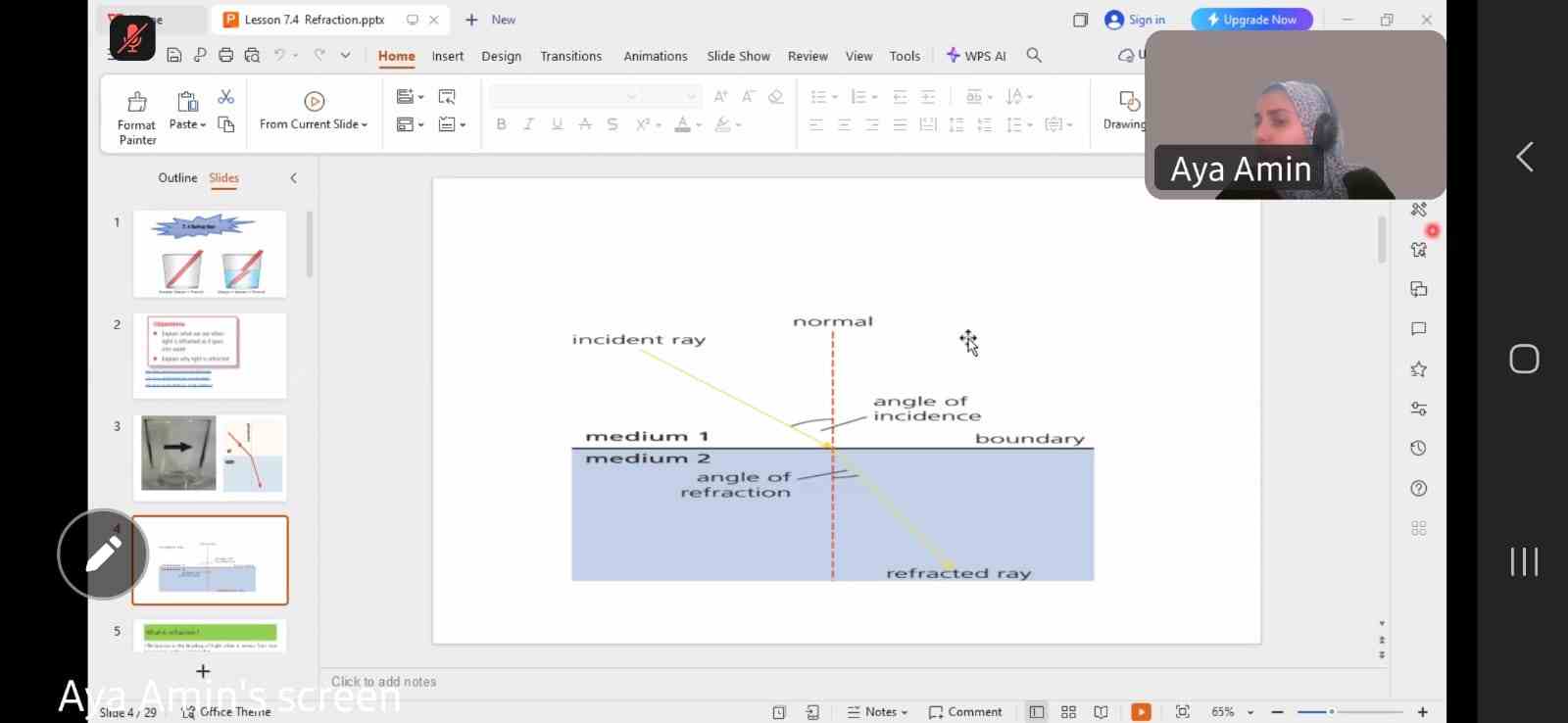This screenshot has width=1568, height=723.
Task: Click the Save icon in quick toolbar
Action: (174, 56)
